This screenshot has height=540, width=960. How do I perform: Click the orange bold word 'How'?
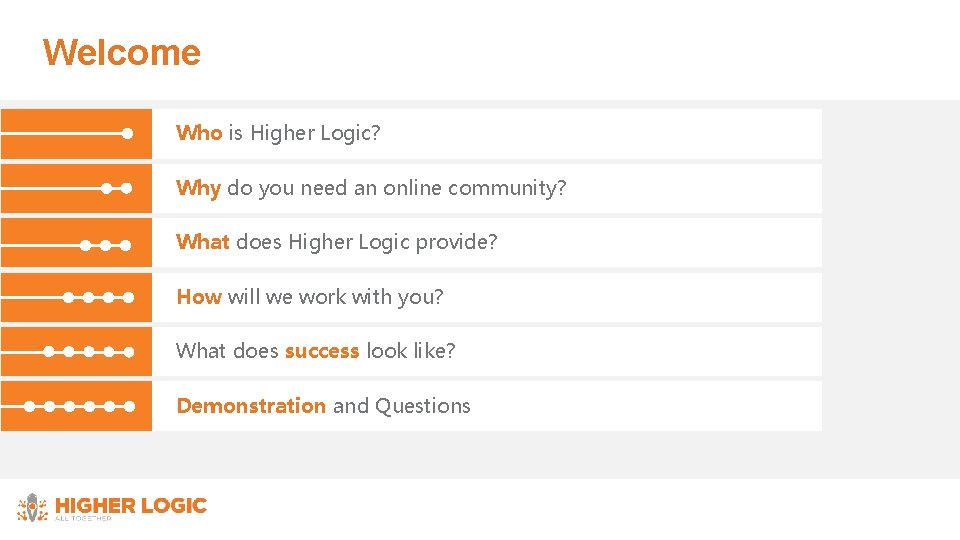coord(199,297)
